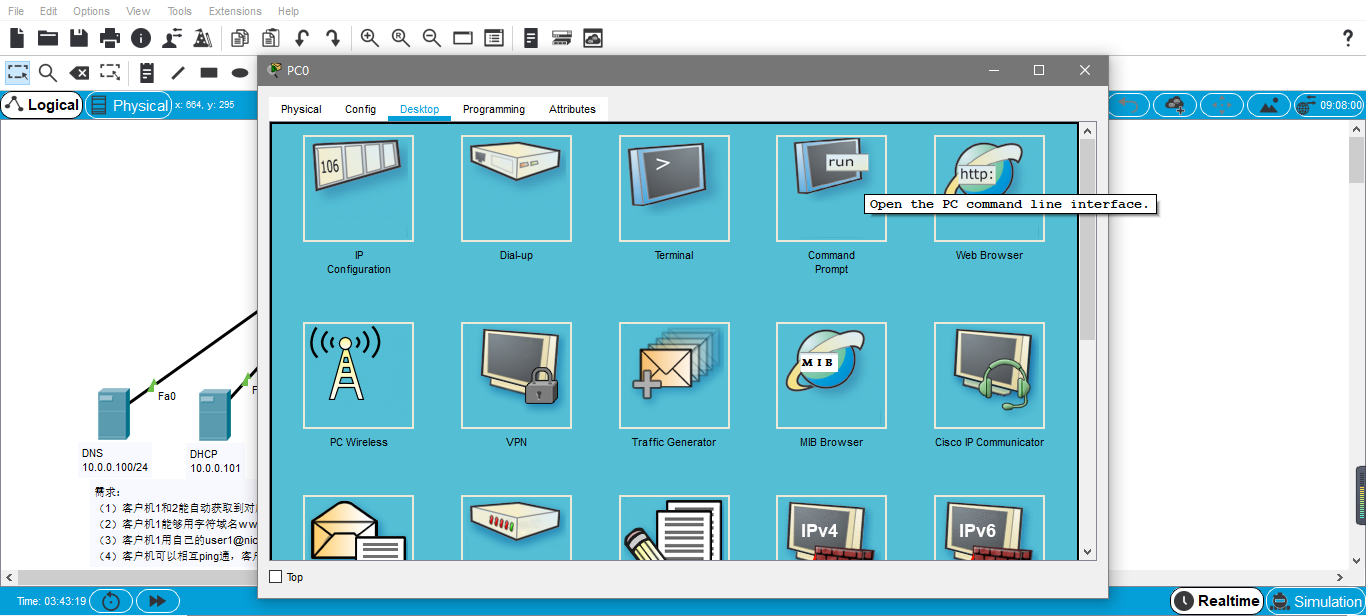Click Fast Forward Time button
This screenshot has width=1366, height=616.
click(158, 601)
